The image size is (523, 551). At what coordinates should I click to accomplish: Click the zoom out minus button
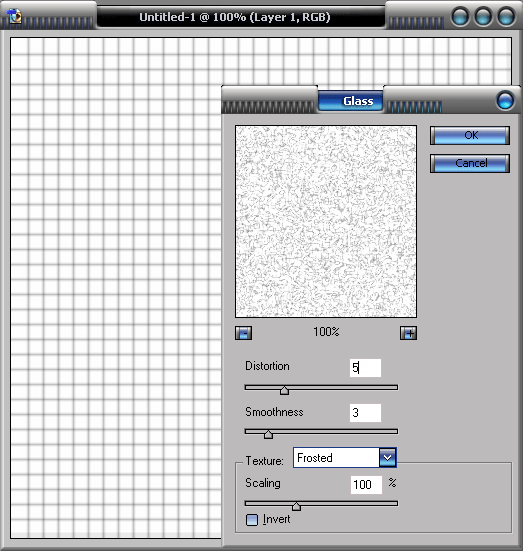coord(243,333)
